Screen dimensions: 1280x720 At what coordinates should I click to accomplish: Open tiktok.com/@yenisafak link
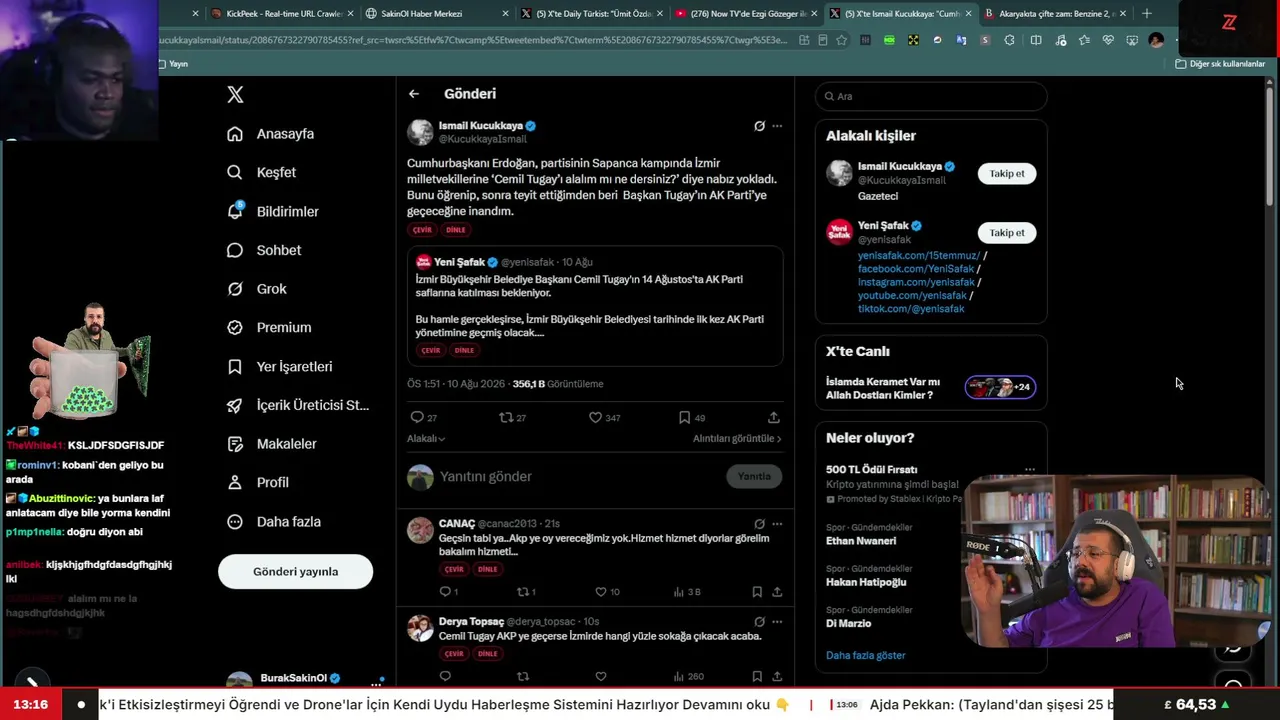point(911,309)
